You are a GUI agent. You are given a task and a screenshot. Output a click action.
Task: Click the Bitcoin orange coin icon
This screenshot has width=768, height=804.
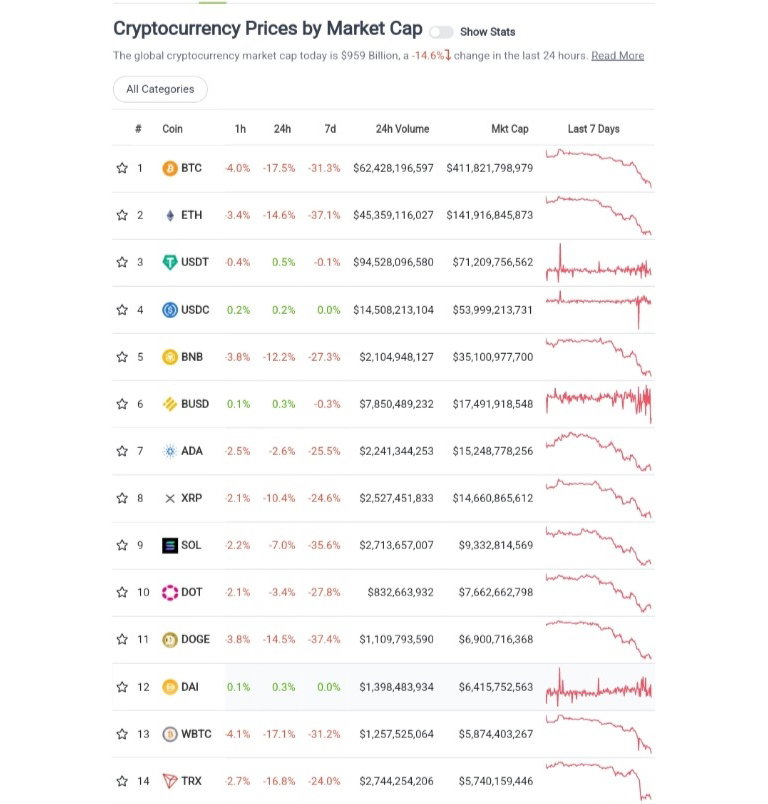[x=170, y=168]
